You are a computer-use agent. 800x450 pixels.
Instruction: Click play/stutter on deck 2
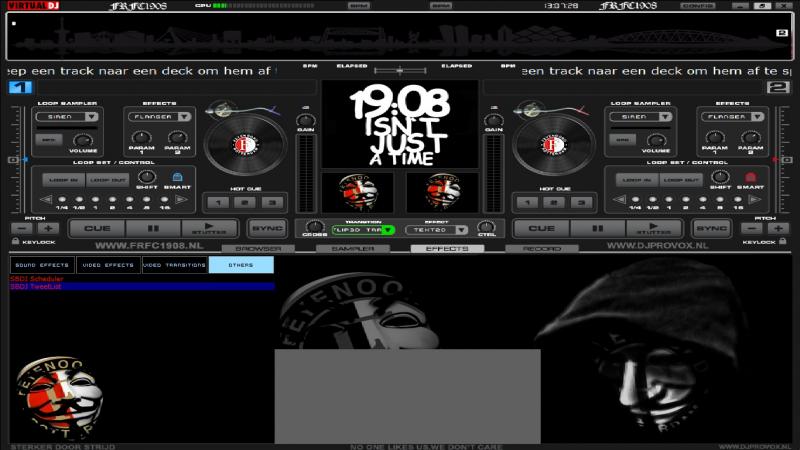654,228
